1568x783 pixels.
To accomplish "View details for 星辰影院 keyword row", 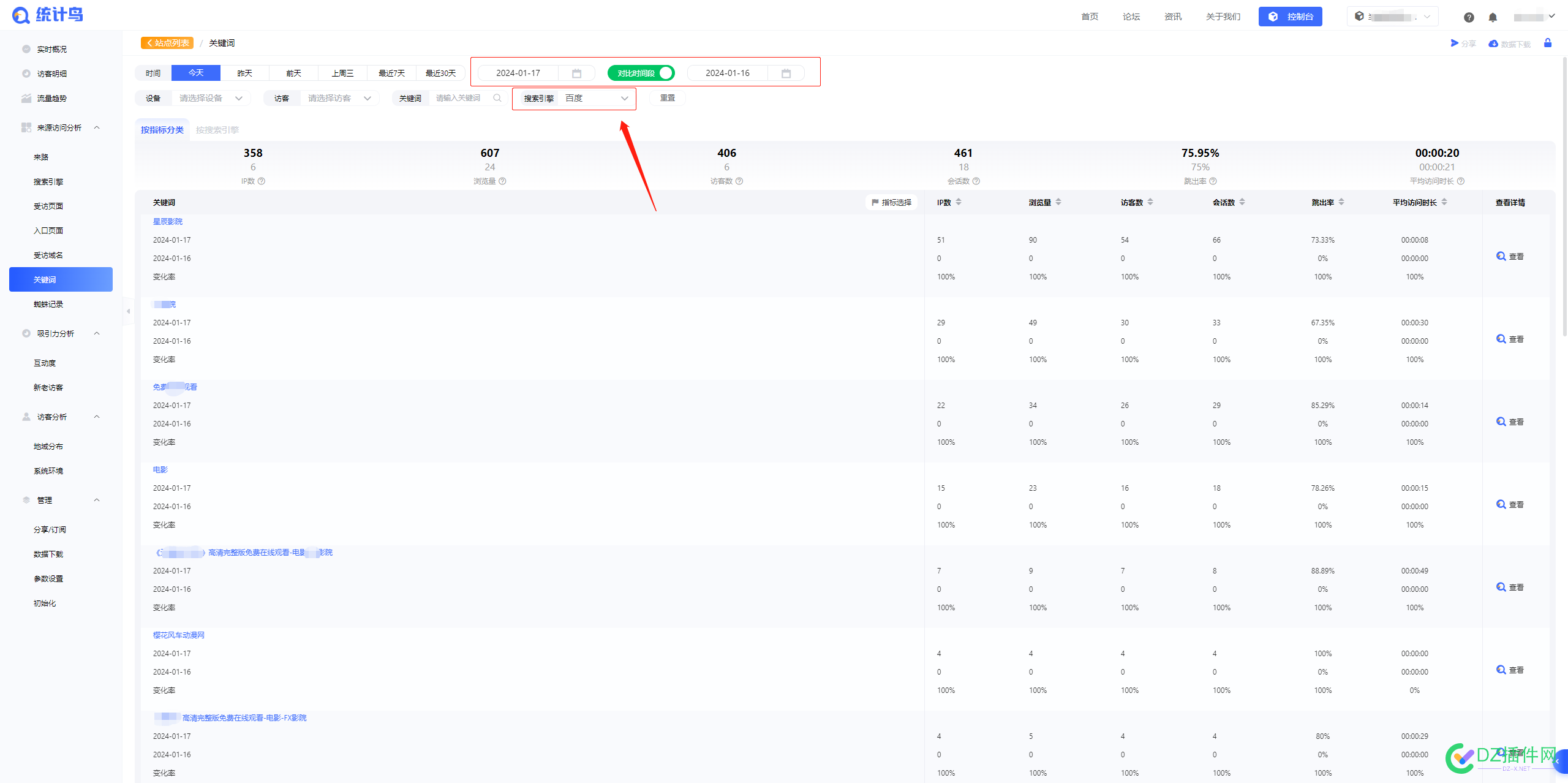I will point(1510,257).
